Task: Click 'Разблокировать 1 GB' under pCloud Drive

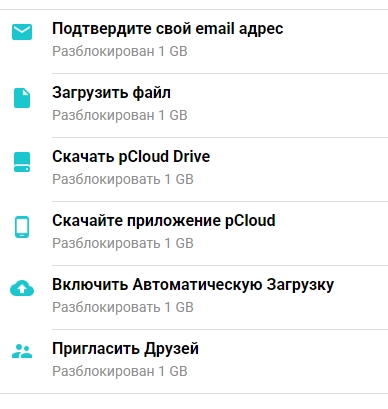Action: [123, 179]
